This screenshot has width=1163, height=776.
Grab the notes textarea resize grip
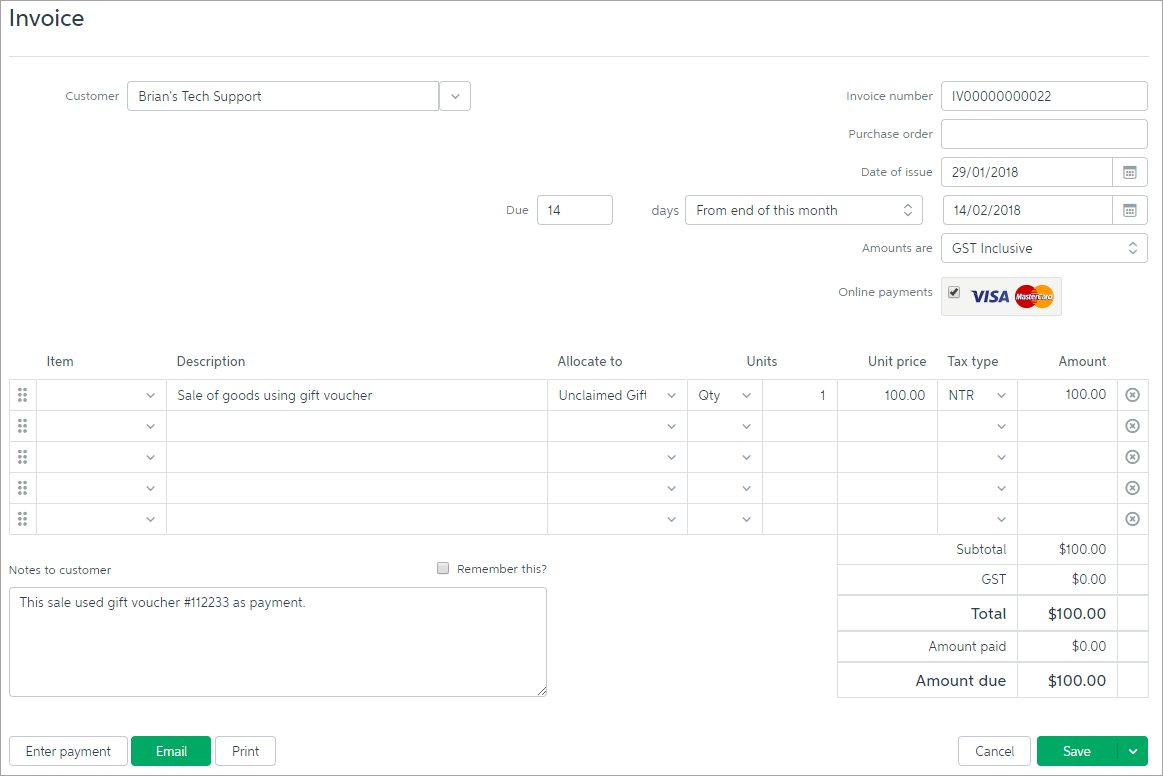(x=542, y=691)
